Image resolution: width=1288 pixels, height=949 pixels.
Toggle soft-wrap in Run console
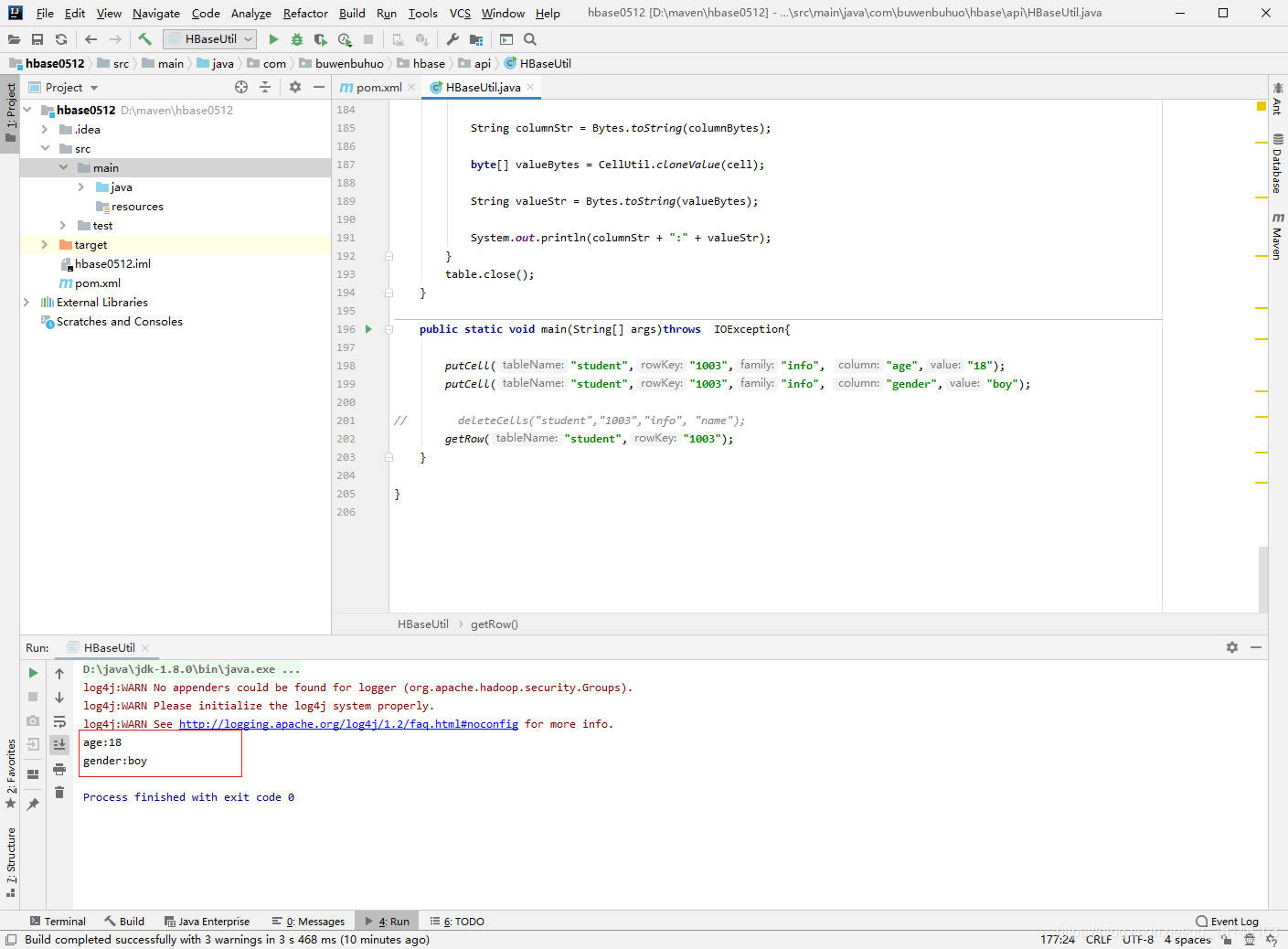coord(59,721)
